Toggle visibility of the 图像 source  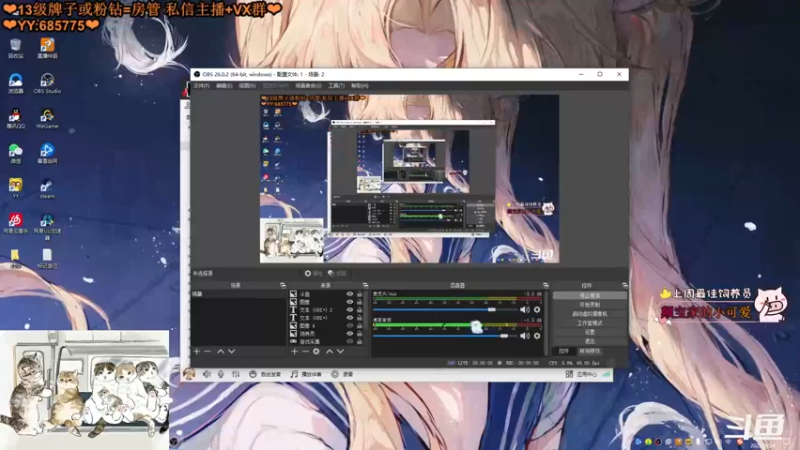(349, 302)
